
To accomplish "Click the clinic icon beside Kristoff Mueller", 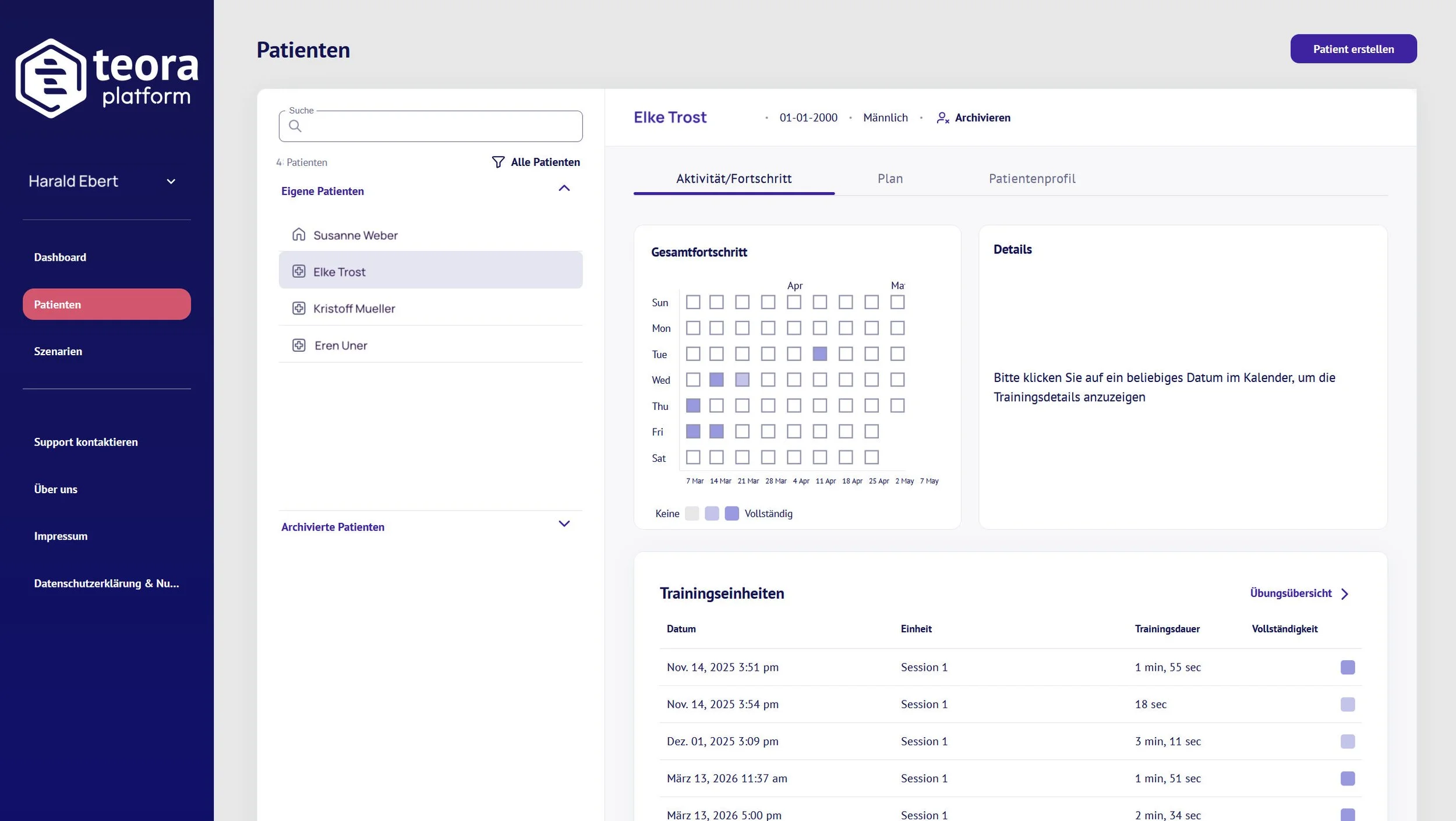I will 299,308.
